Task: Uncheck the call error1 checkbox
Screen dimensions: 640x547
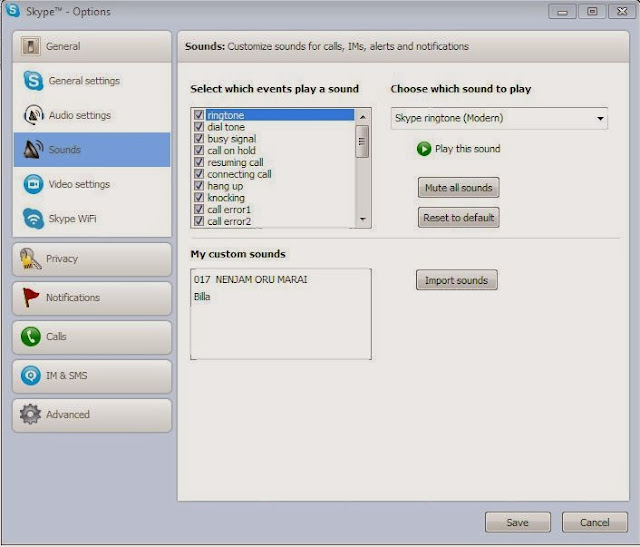Action: tap(199, 210)
